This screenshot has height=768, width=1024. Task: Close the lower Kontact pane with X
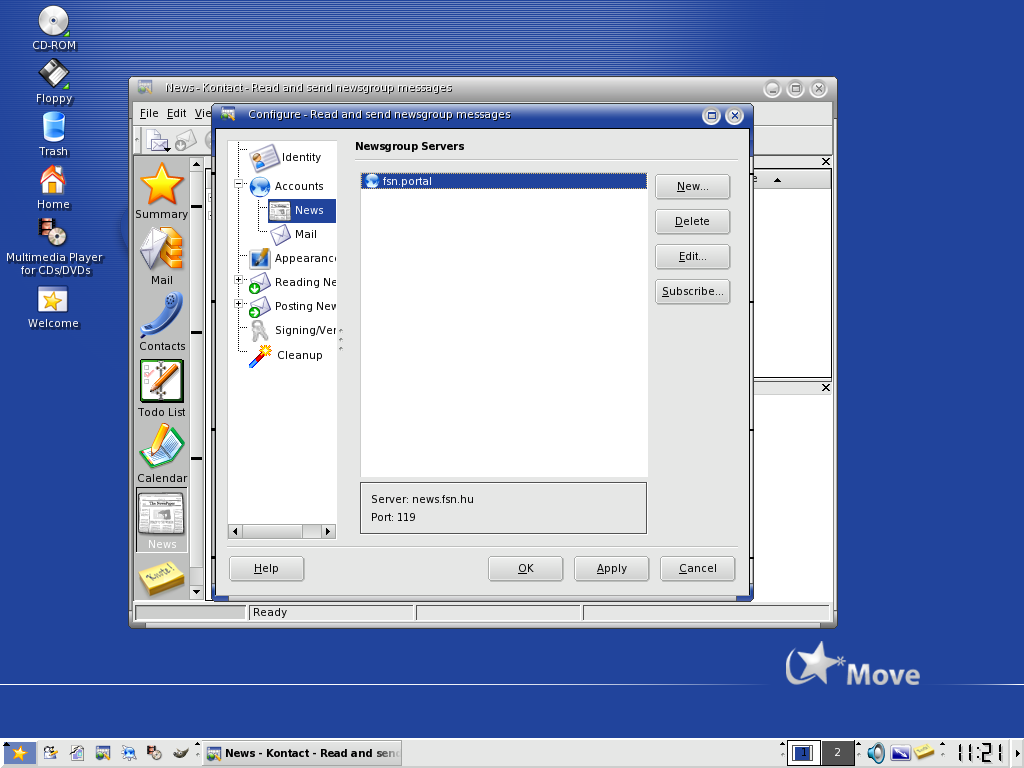[x=826, y=388]
